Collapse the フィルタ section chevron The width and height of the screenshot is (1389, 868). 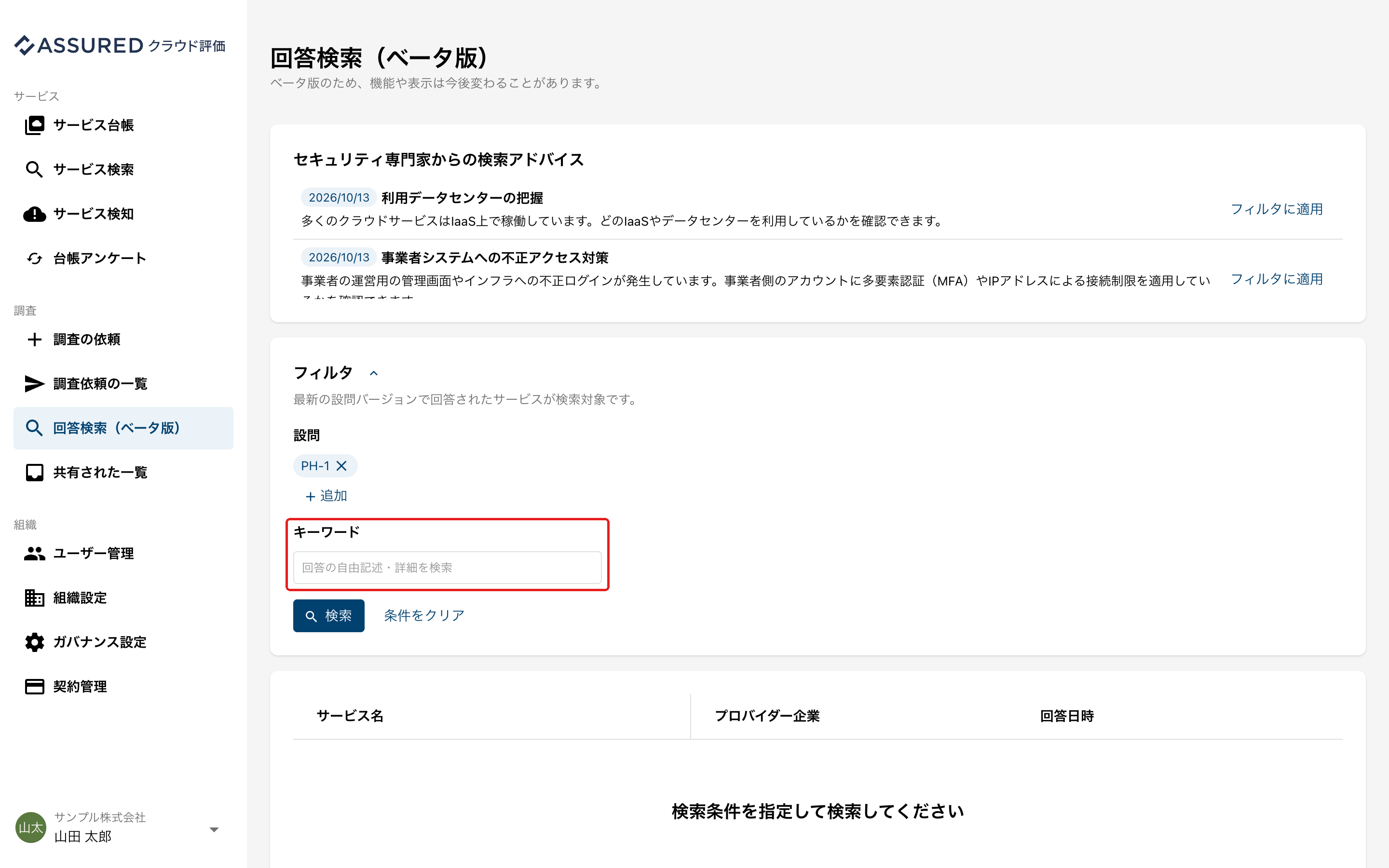coord(374,373)
